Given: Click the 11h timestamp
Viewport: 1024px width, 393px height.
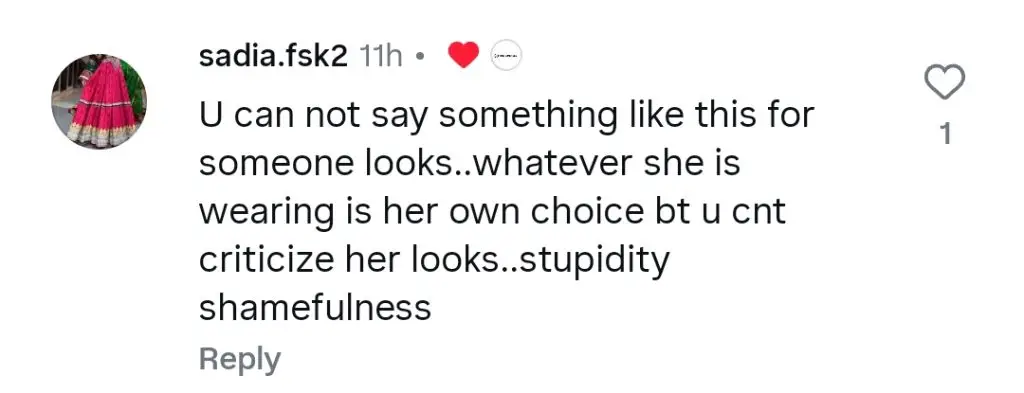Looking at the screenshot, I should 381,57.
